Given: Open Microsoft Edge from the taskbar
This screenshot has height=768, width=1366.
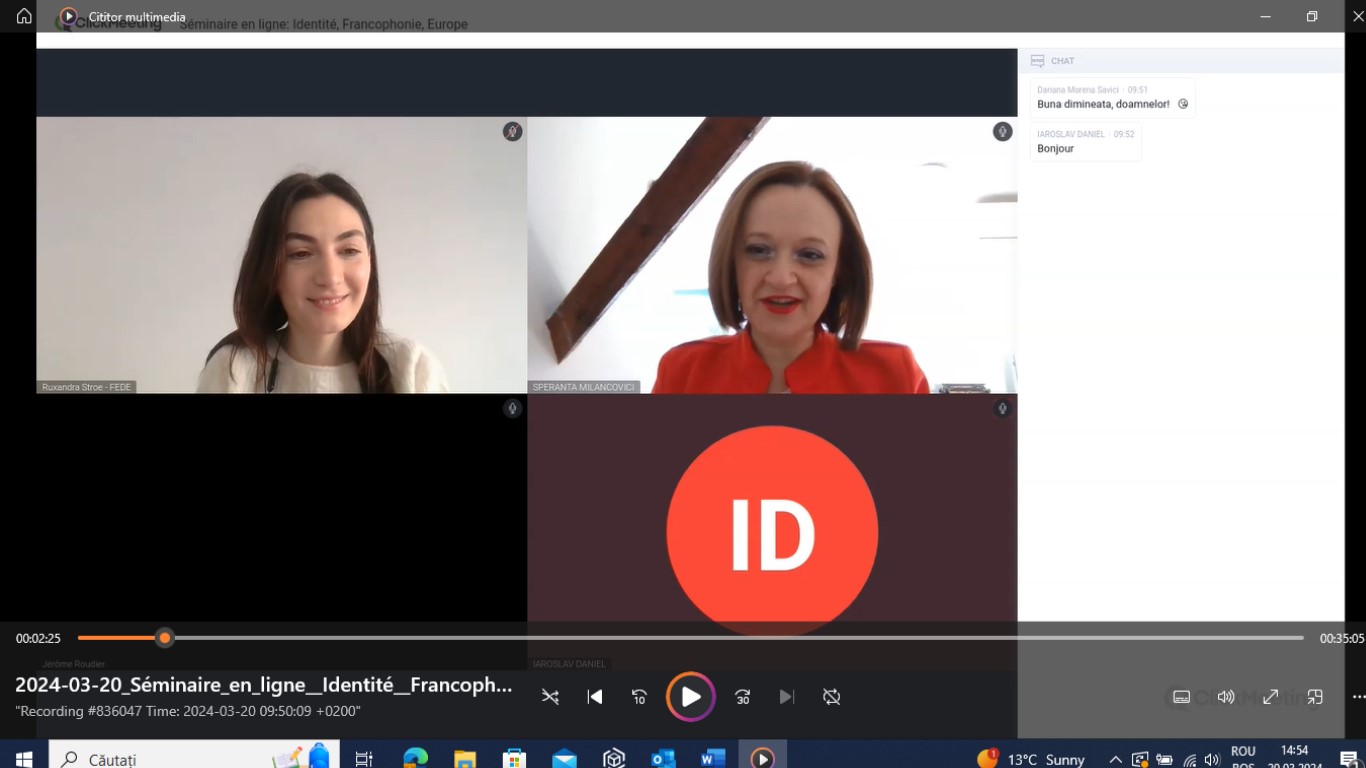Looking at the screenshot, I should point(415,758).
